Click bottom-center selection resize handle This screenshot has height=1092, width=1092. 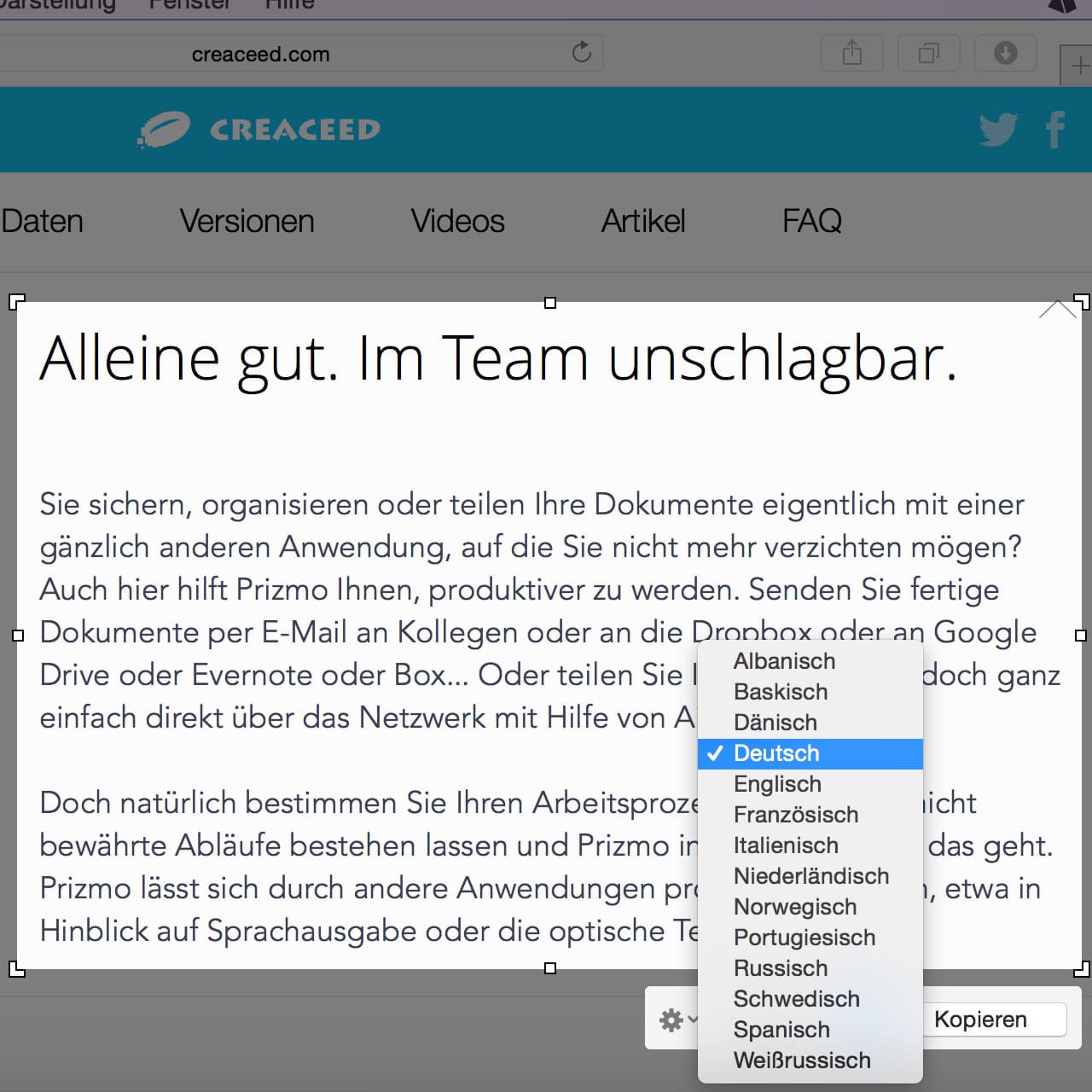pyautogui.click(x=550, y=968)
